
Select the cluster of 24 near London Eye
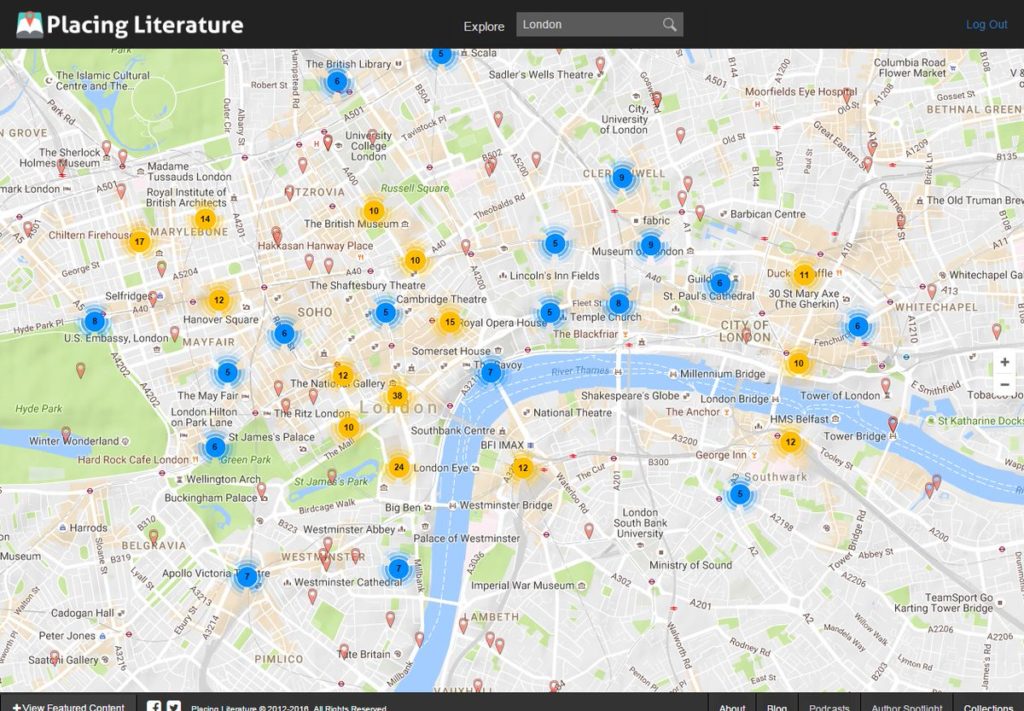point(398,467)
